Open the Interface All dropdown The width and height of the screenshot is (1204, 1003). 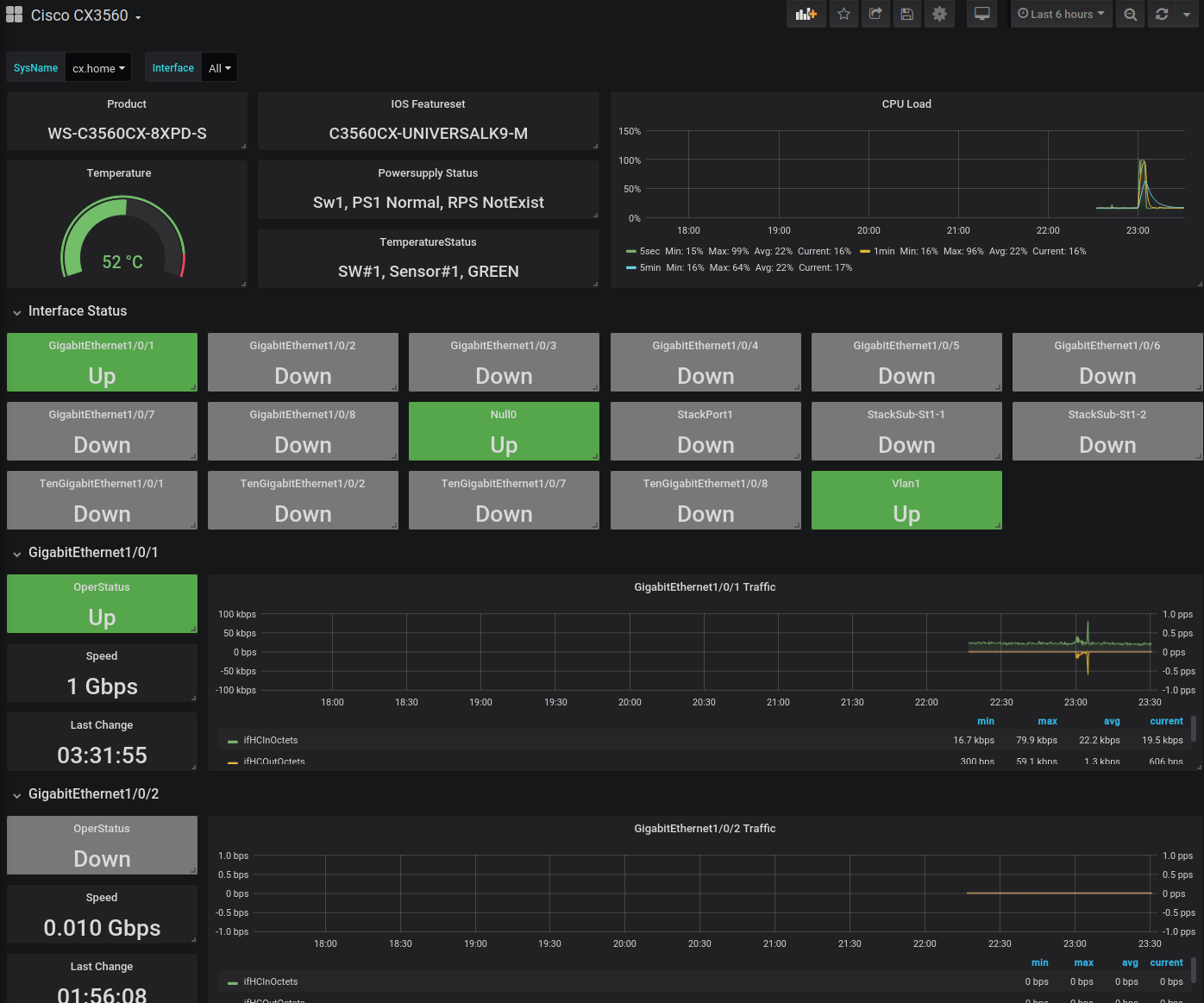pos(219,68)
